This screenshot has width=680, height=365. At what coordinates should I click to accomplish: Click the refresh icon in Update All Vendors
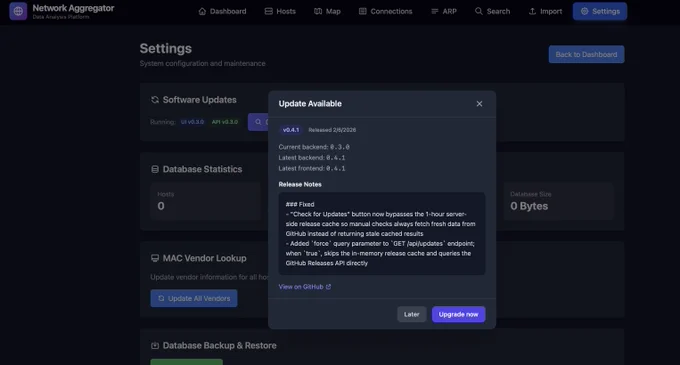pos(161,298)
